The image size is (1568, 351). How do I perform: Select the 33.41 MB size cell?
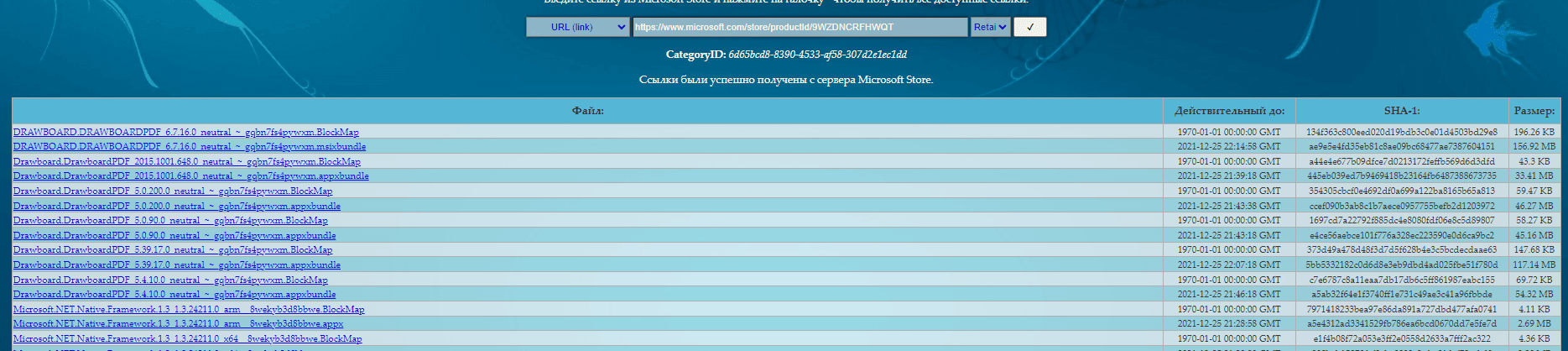1534,175
